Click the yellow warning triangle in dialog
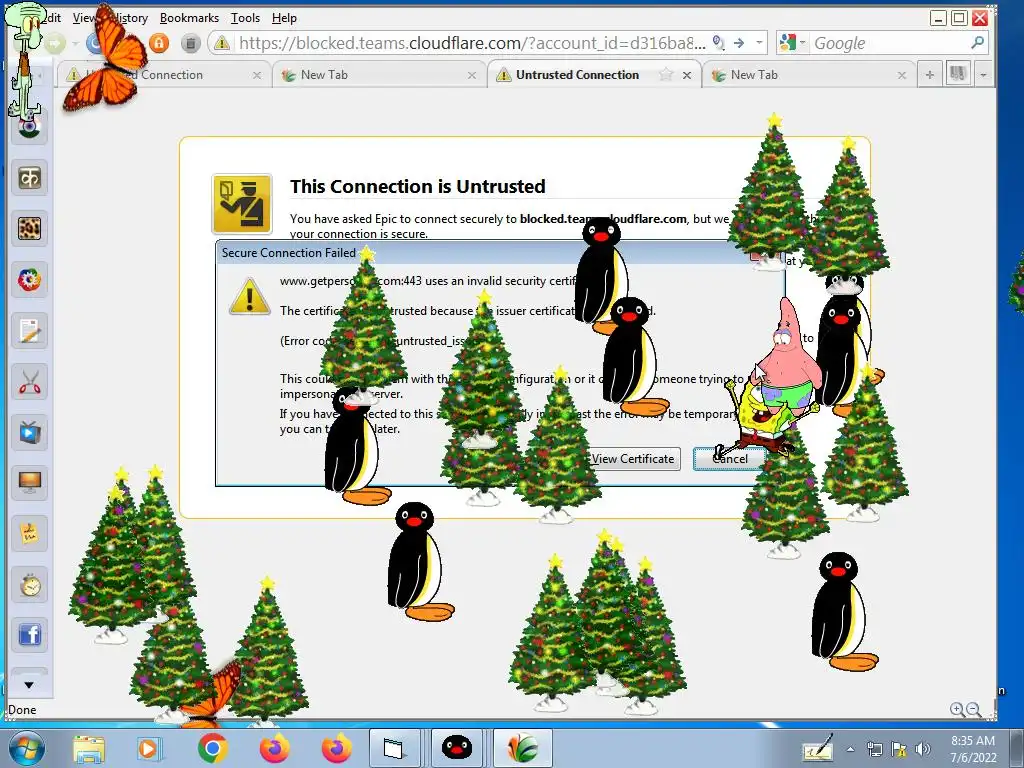The width and height of the screenshot is (1024, 768). pos(249,297)
